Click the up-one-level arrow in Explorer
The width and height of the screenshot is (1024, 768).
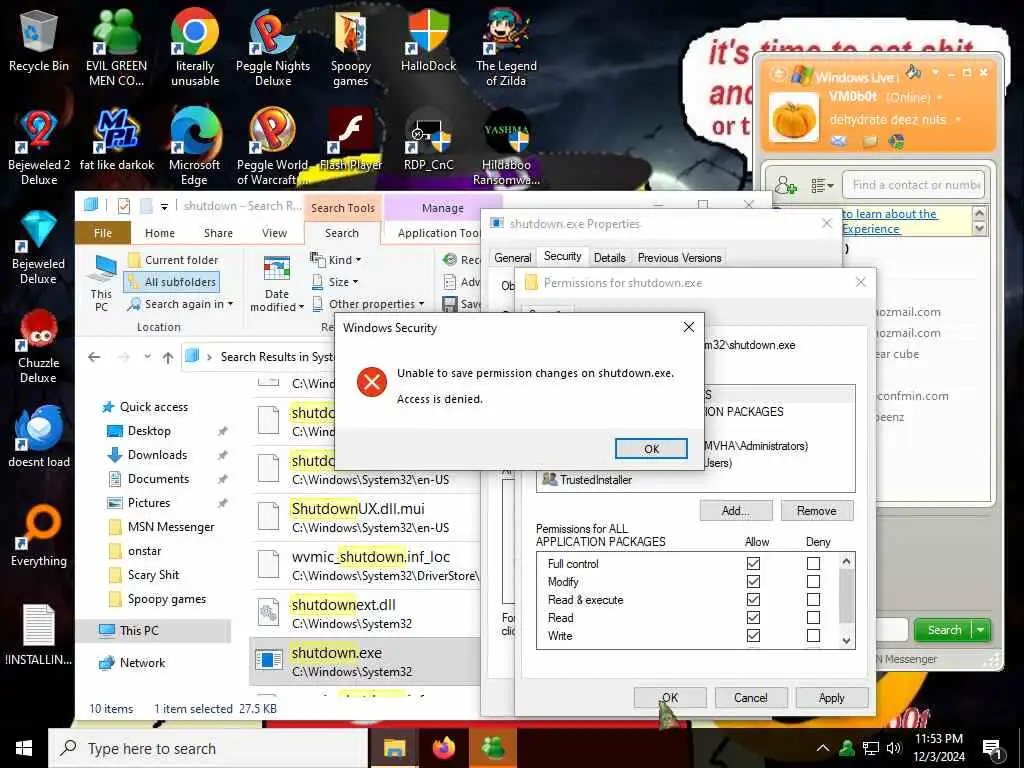tap(168, 357)
